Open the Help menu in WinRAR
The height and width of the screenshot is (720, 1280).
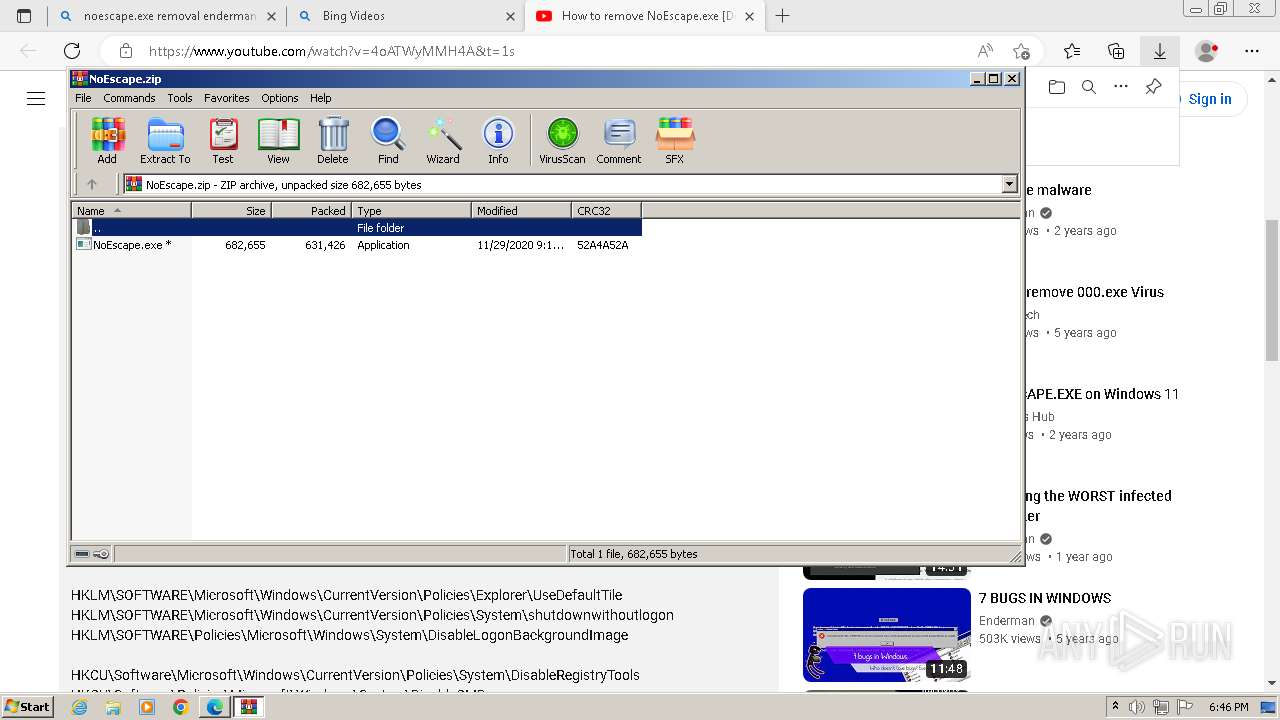click(320, 98)
